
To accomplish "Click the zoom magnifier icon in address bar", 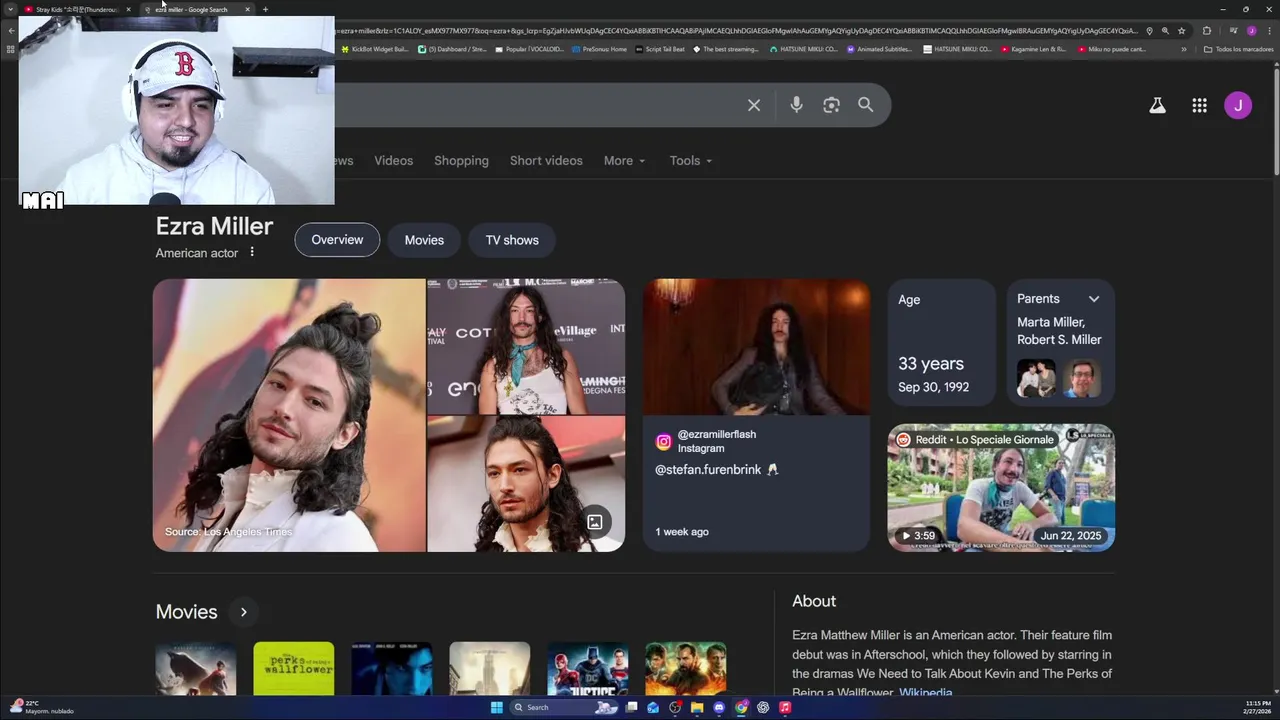I will pyautogui.click(x=1165, y=31).
